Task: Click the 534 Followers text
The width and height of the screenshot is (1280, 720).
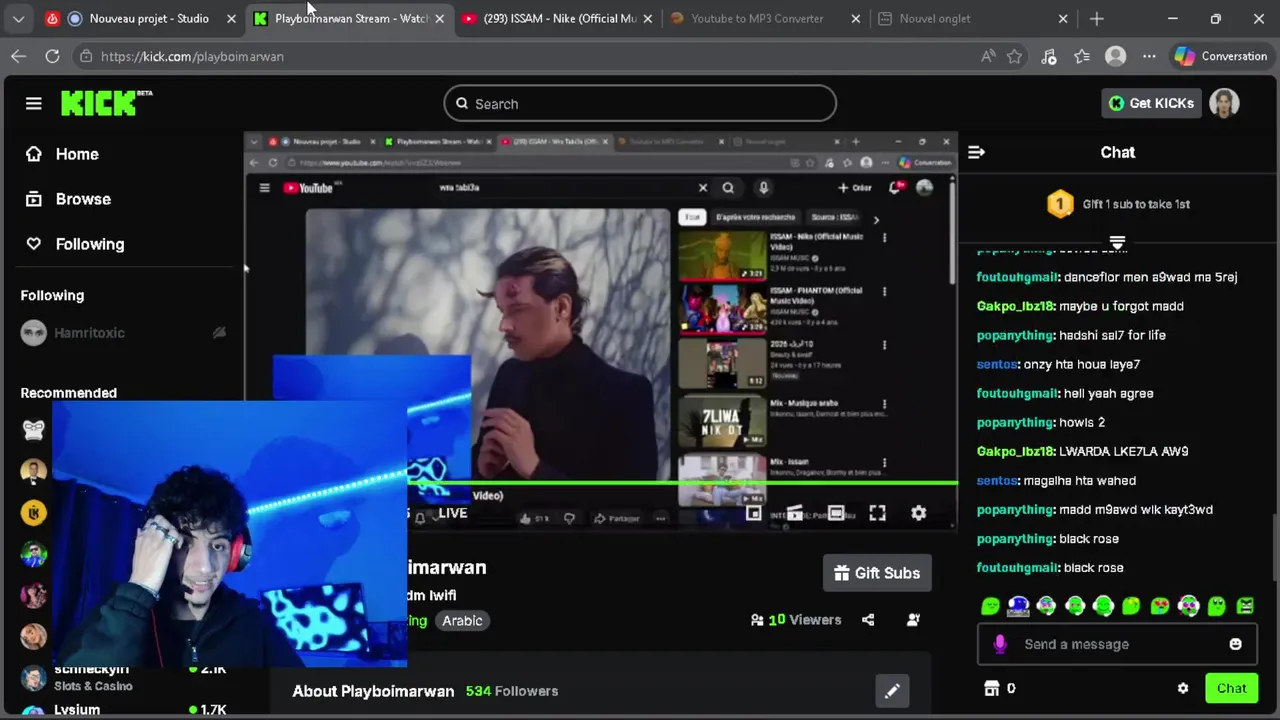Action: pyautogui.click(x=512, y=691)
